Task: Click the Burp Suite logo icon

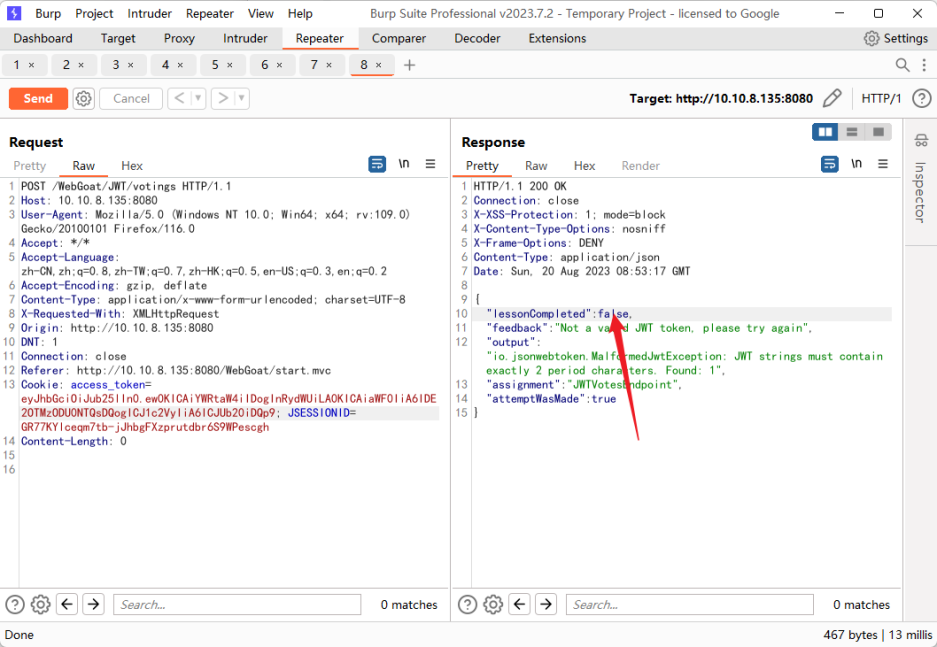Action: click(14, 13)
